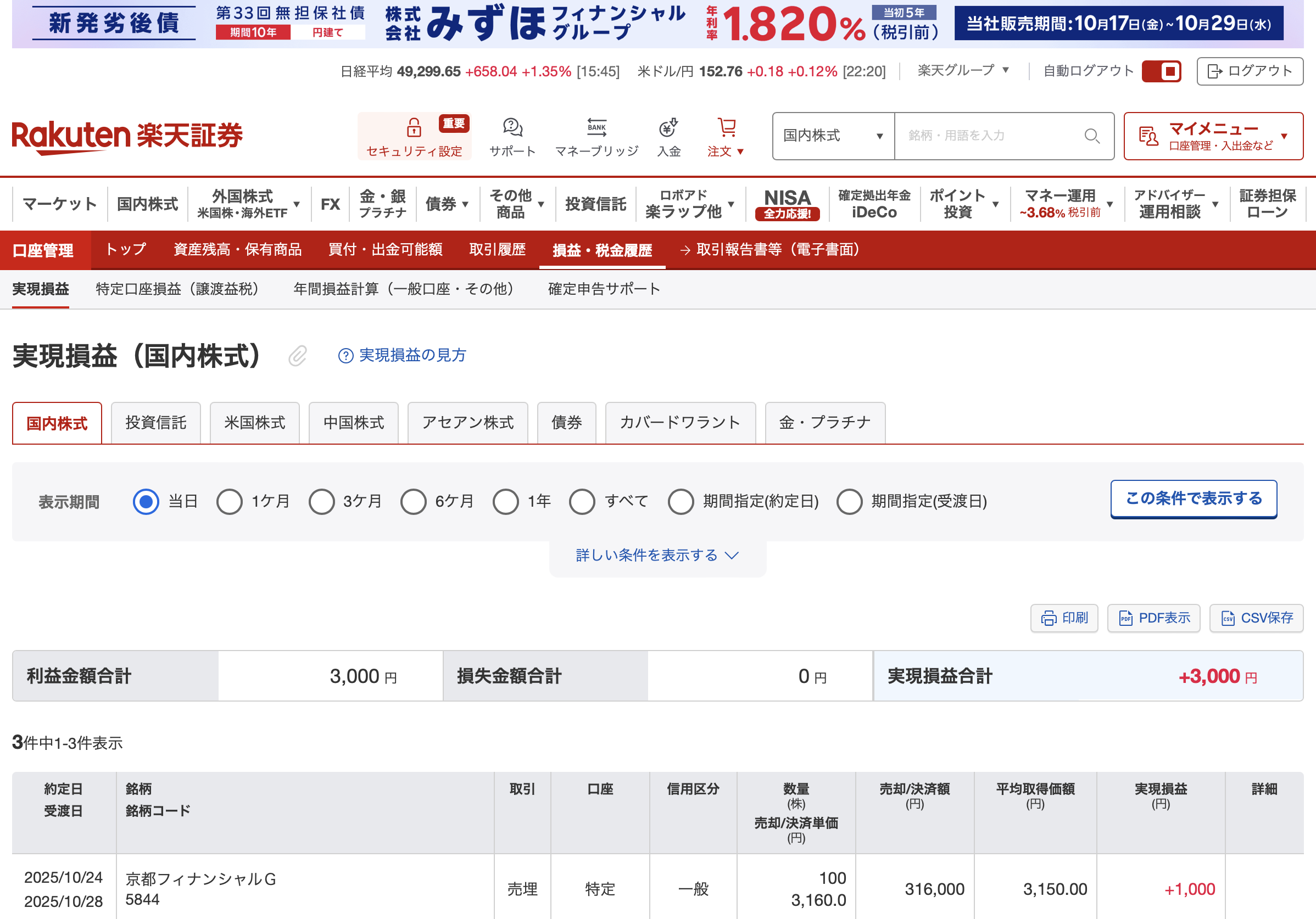This screenshot has width=1316, height=919.
Task: Click the print icon button
Action: coord(1064,618)
